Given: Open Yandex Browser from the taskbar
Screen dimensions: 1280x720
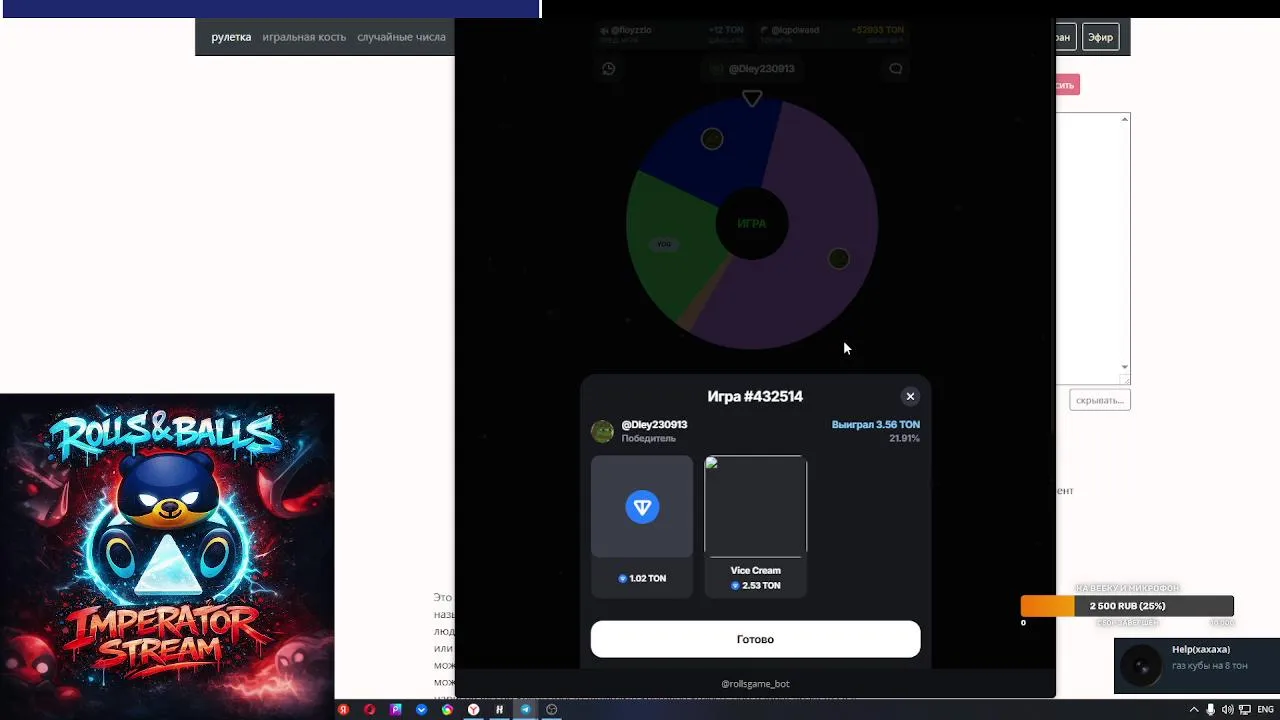Looking at the screenshot, I should tap(473, 709).
